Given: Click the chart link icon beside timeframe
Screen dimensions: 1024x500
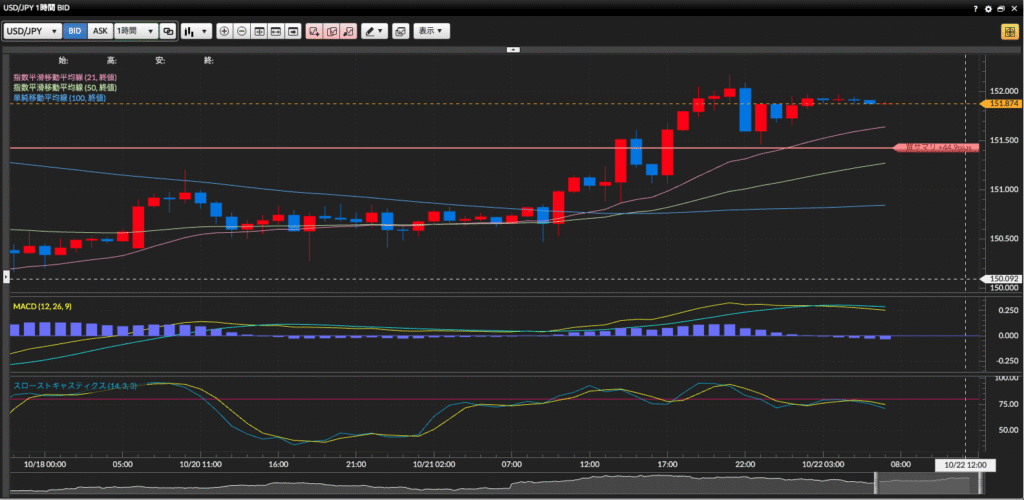Looking at the screenshot, I should pyautogui.click(x=168, y=31).
